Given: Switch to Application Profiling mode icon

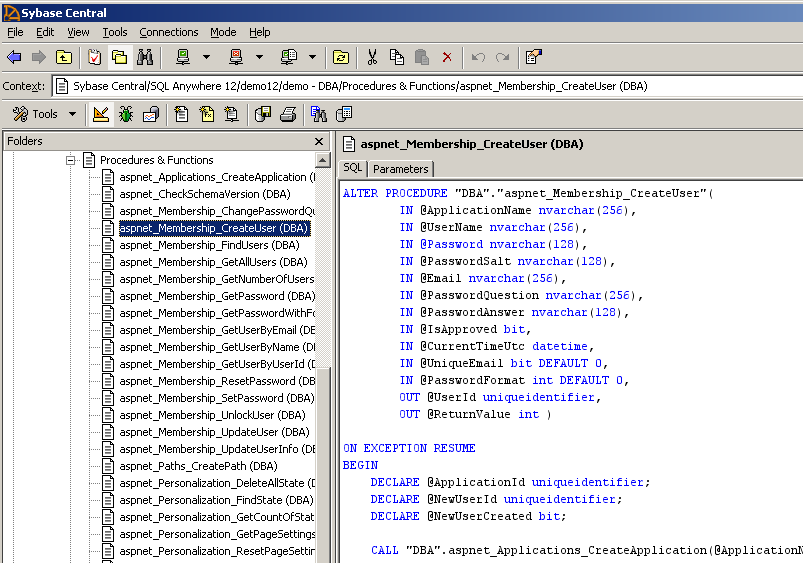Looking at the screenshot, I should pyautogui.click(x=151, y=114).
